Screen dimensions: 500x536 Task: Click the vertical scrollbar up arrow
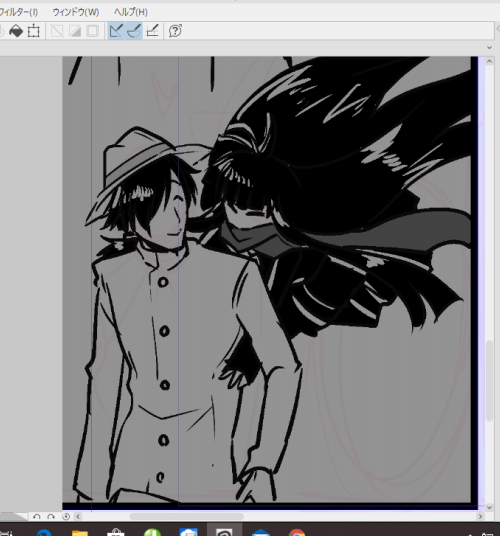pyautogui.click(x=489, y=62)
